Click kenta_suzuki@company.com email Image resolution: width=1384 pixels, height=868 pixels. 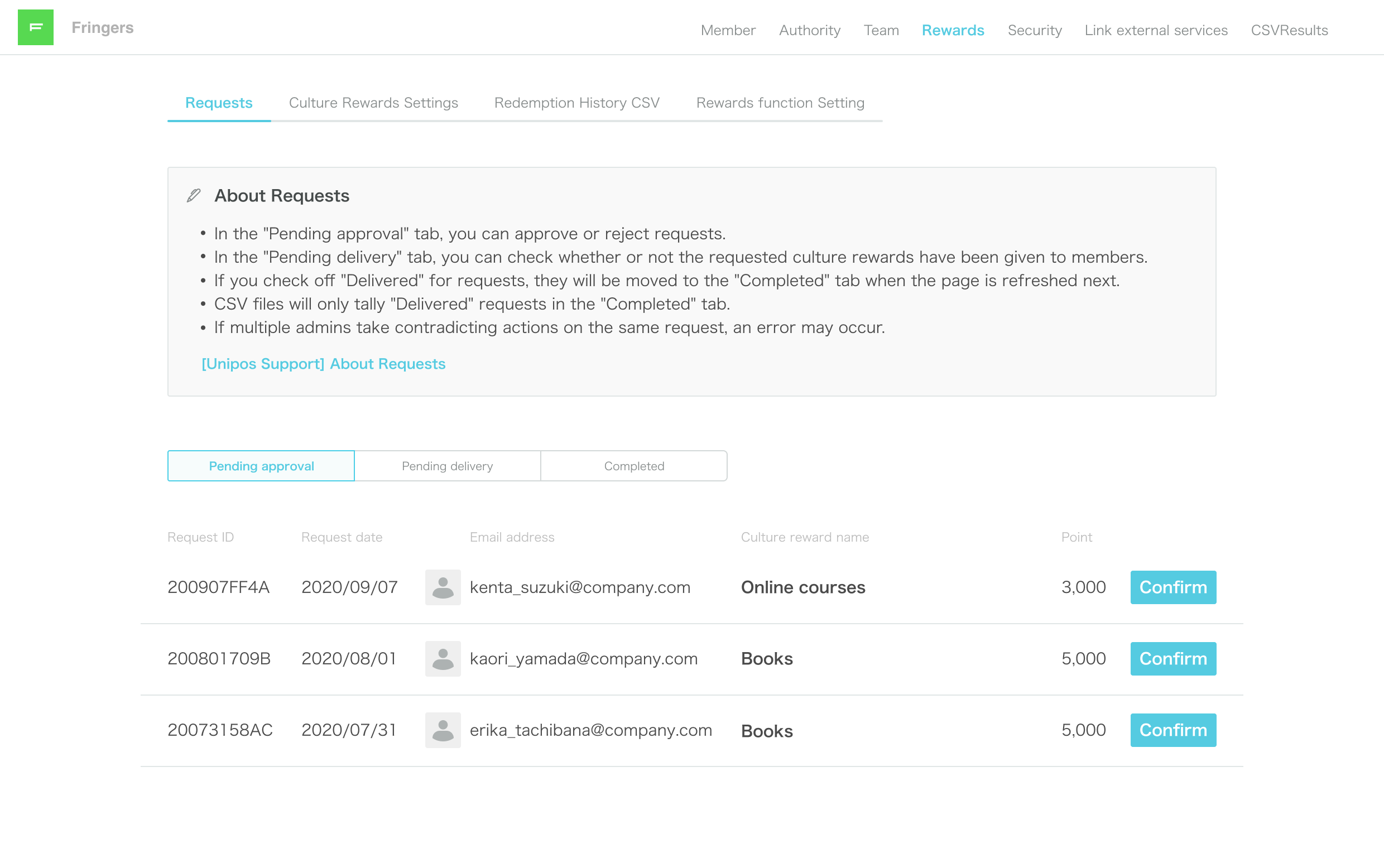pos(580,587)
